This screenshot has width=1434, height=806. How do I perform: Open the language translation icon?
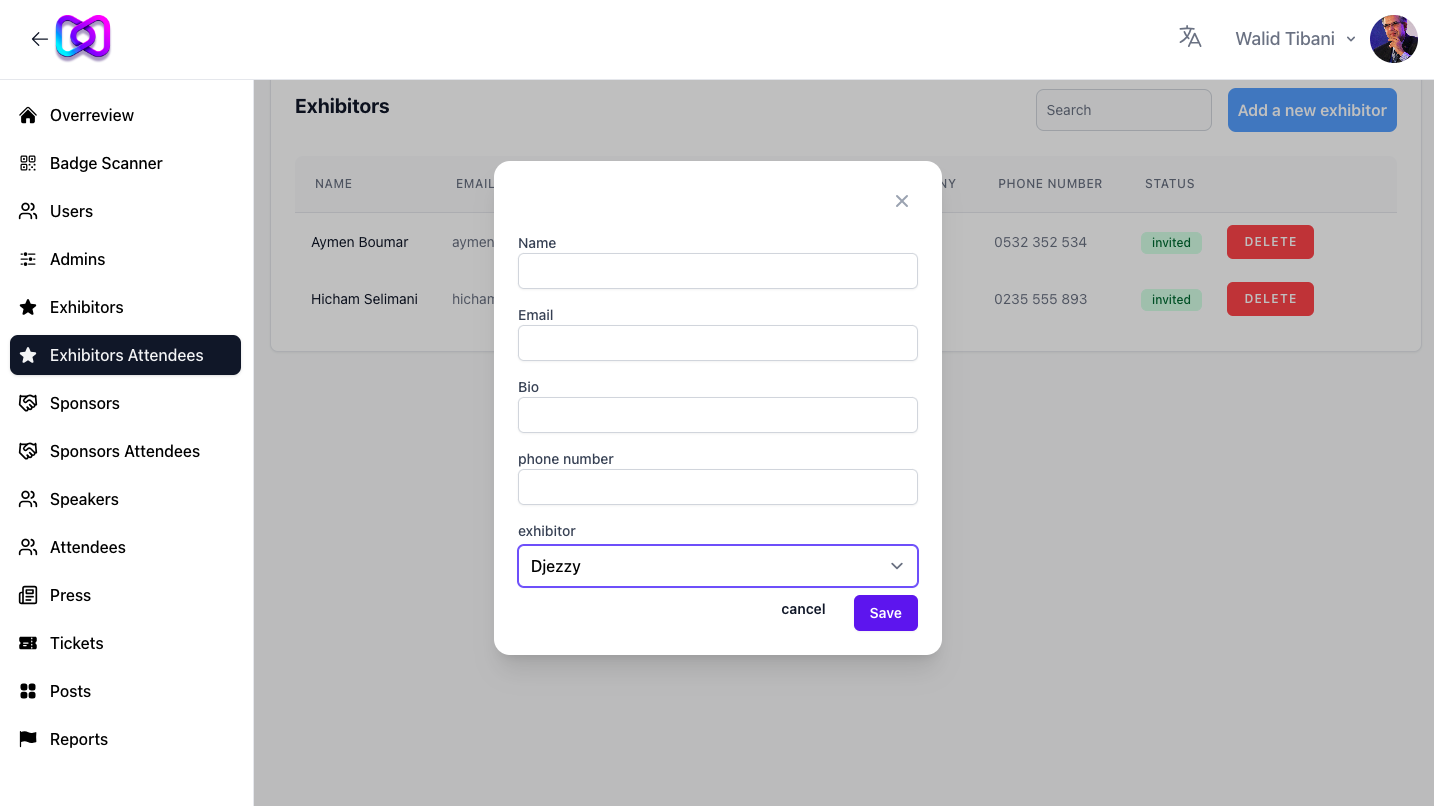pyautogui.click(x=1190, y=38)
